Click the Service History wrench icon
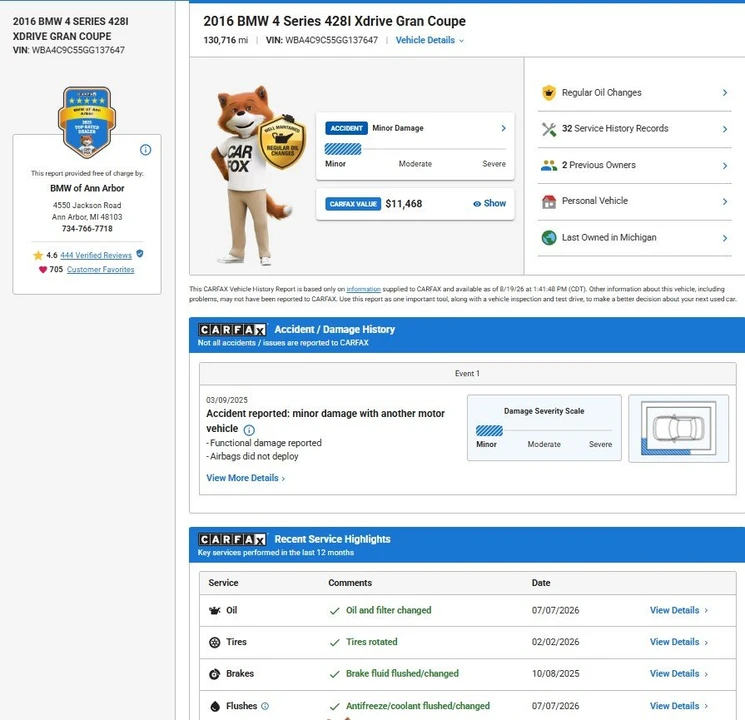 click(549, 129)
